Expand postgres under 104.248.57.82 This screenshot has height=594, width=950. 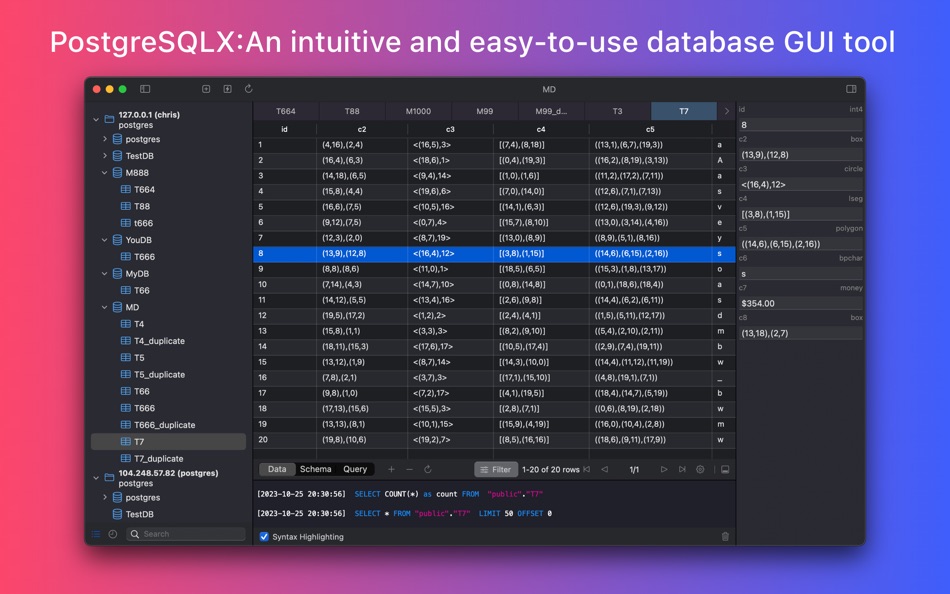click(105, 498)
